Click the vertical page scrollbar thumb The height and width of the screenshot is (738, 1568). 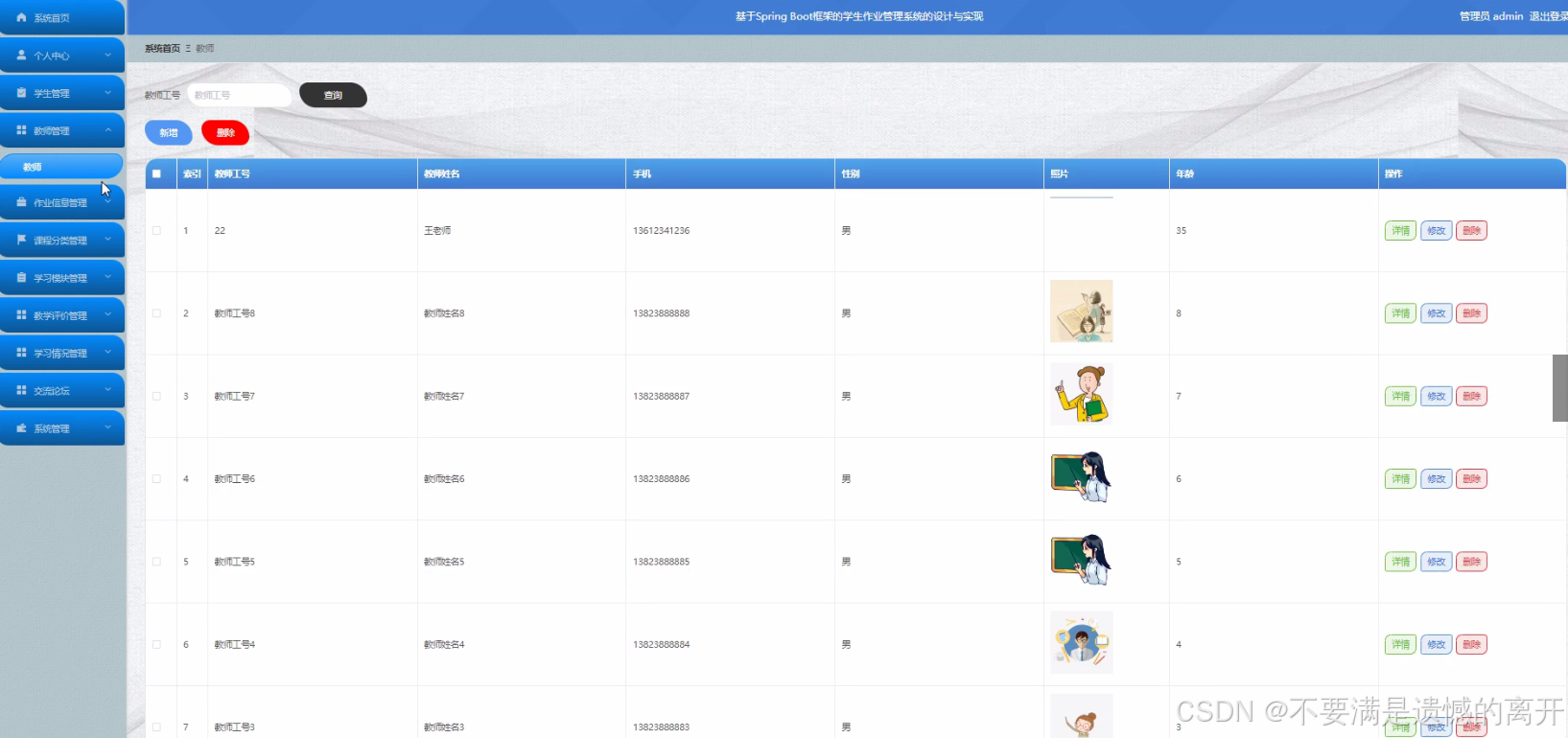click(1560, 387)
